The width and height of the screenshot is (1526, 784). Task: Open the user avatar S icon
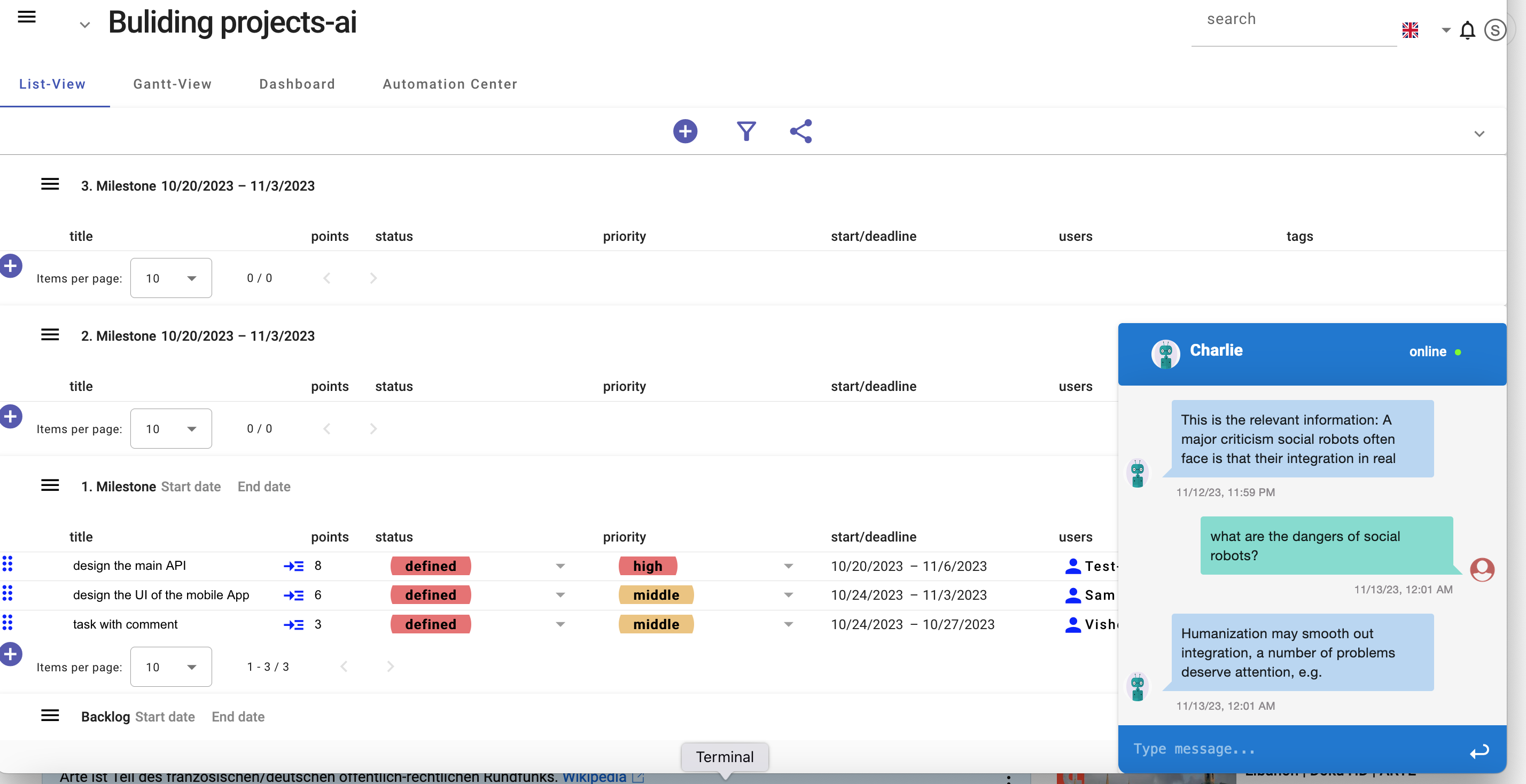pyautogui.click(x=1494, y=30)
